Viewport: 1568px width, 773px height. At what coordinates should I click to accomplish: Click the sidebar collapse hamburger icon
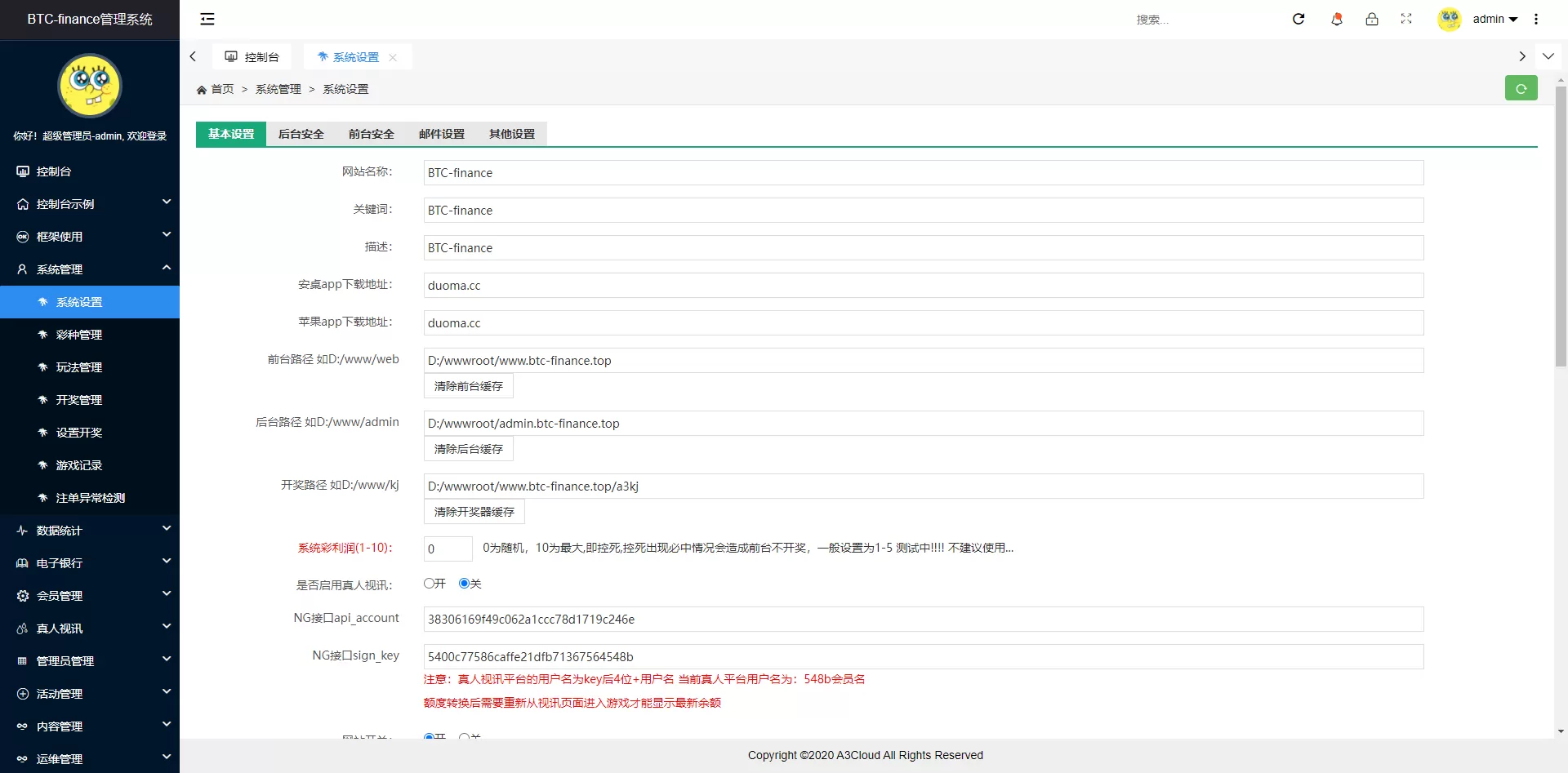[x=207, y=19]
